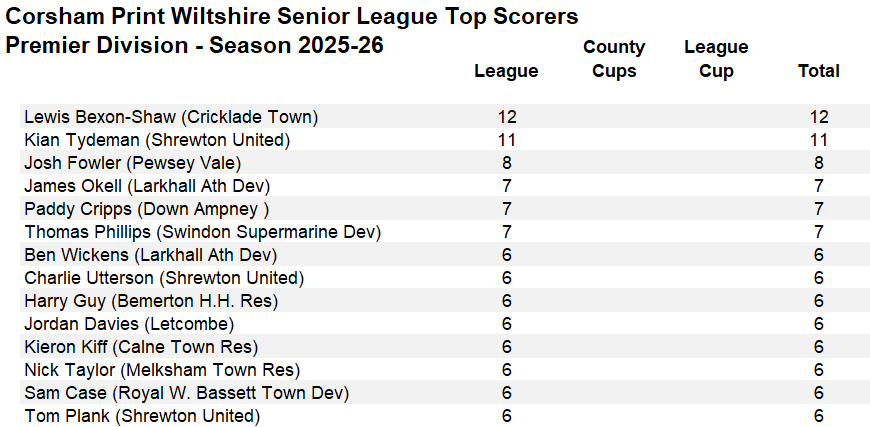Screen dimensions: 870x427
Task: Select Jordan Davies (Letcombe) row
Action: click(x=130, y=324)
